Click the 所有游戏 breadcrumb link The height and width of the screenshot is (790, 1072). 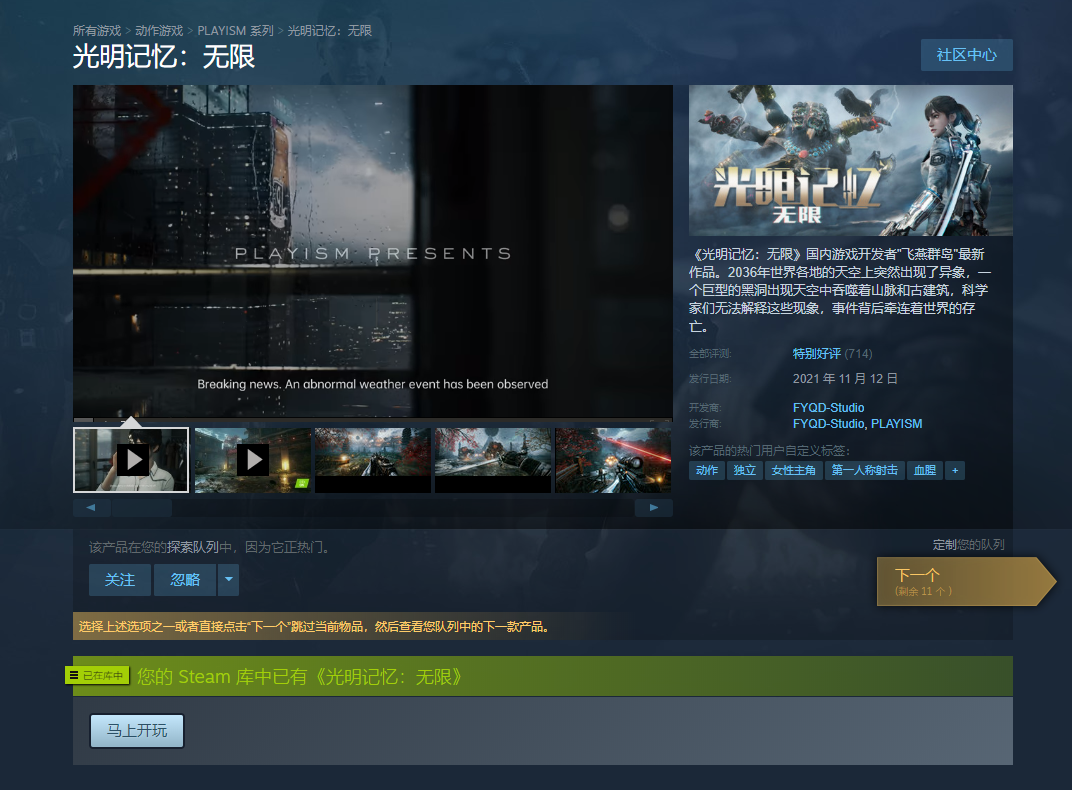pos(96,31)
